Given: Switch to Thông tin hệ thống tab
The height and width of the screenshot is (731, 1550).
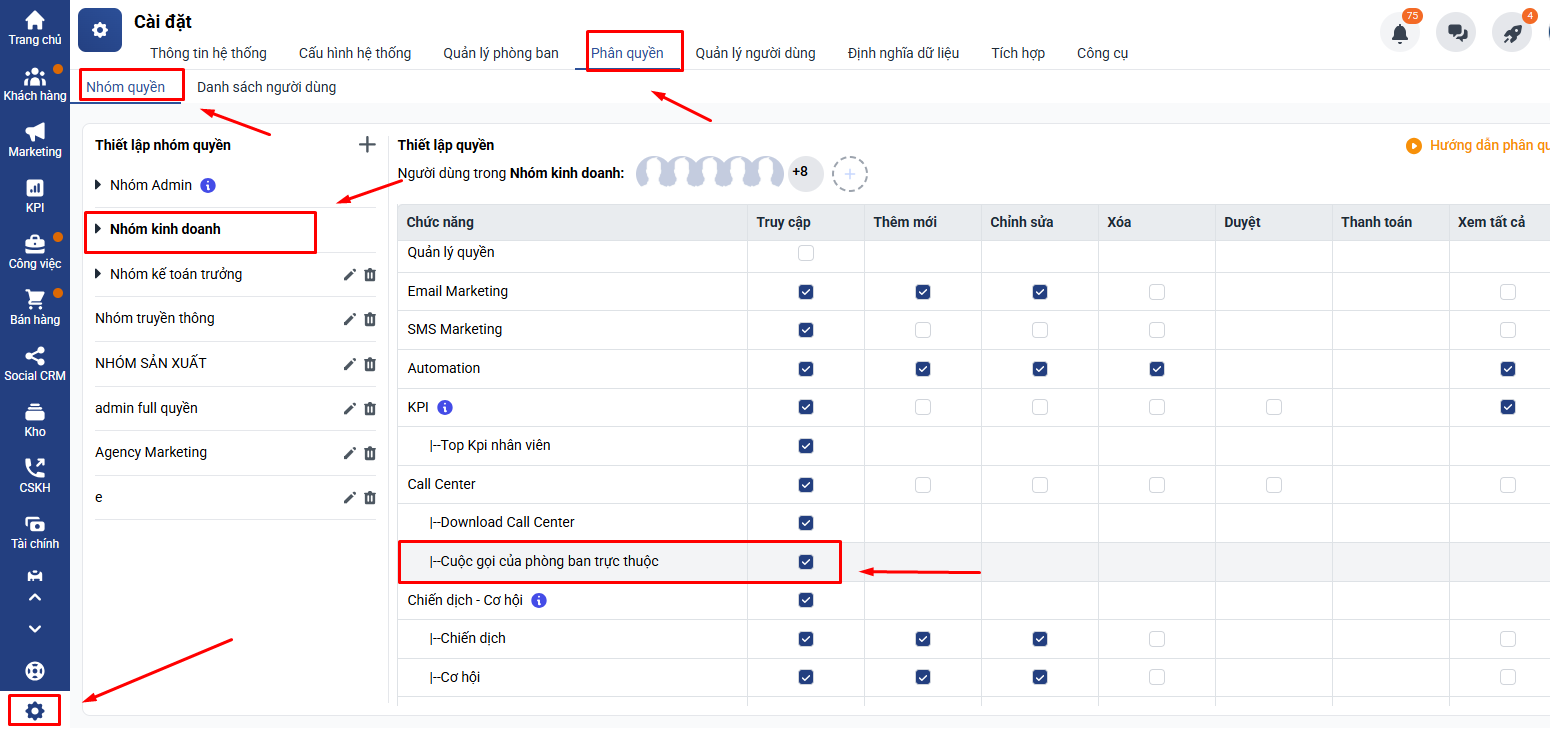Looking at the screenshot, I should (x=208, y=53).
